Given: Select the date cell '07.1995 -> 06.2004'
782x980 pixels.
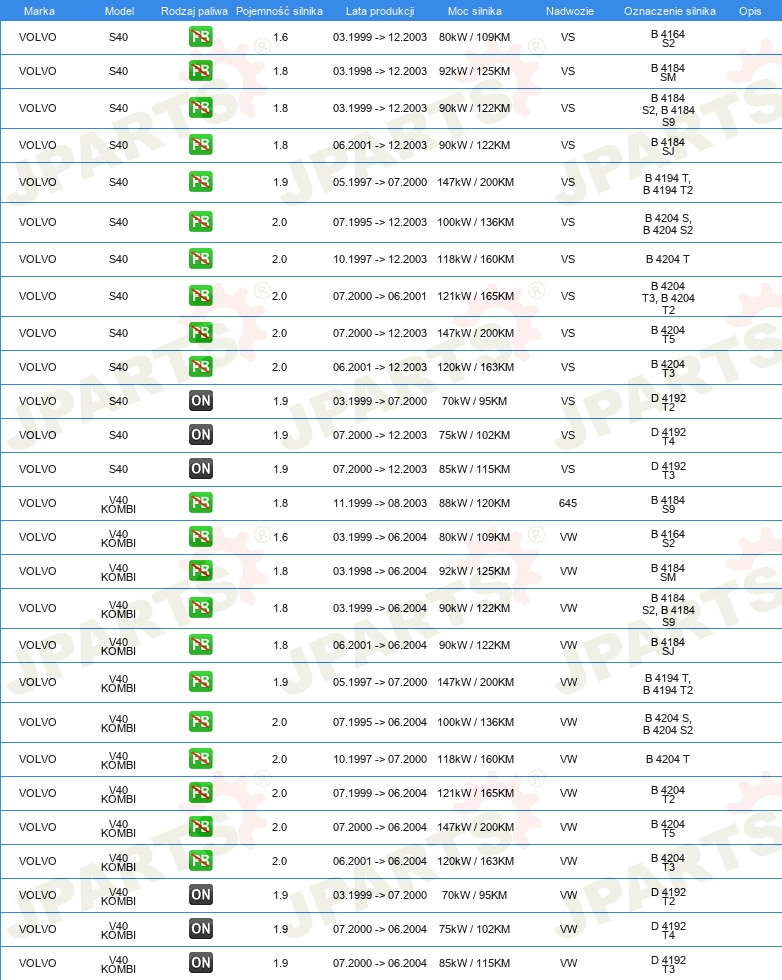Looking at the screenshot, I should tap(380, 722).
